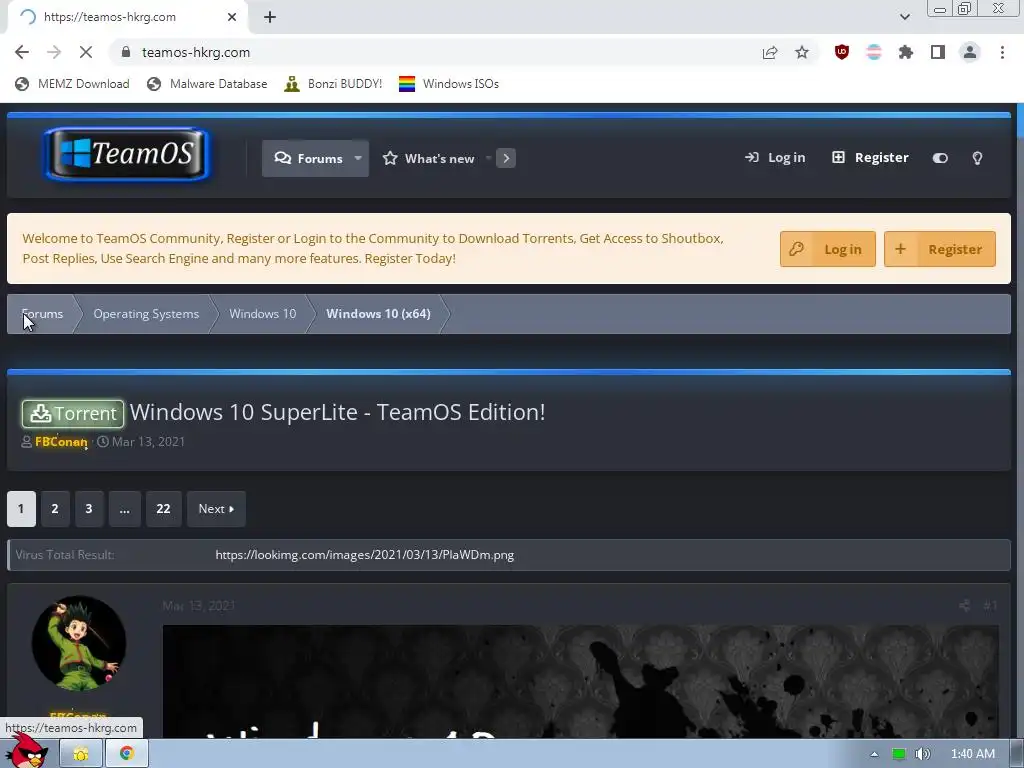Toggle the browser side panel
Screen dimensions: 1024x768
tap(938, 52)
